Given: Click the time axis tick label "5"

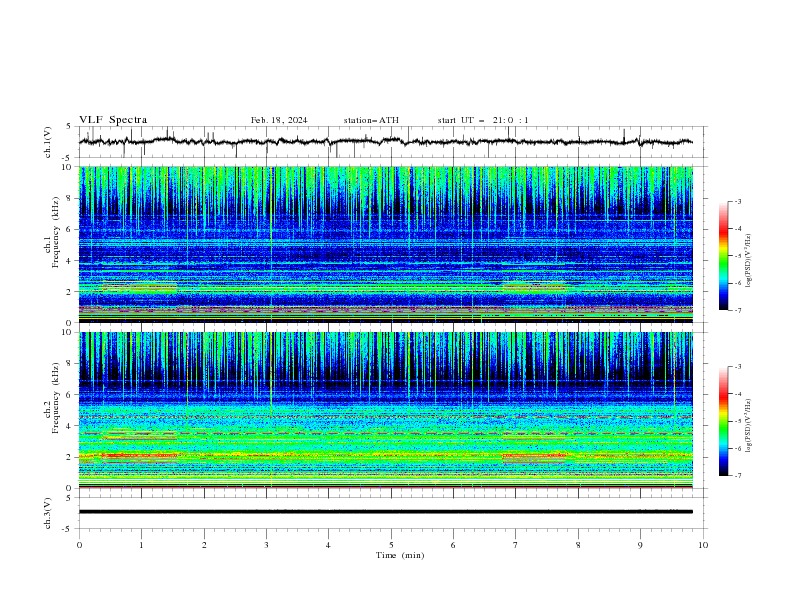Looking at the screenshot, I should pyautogui.click(x=391, y=545).
